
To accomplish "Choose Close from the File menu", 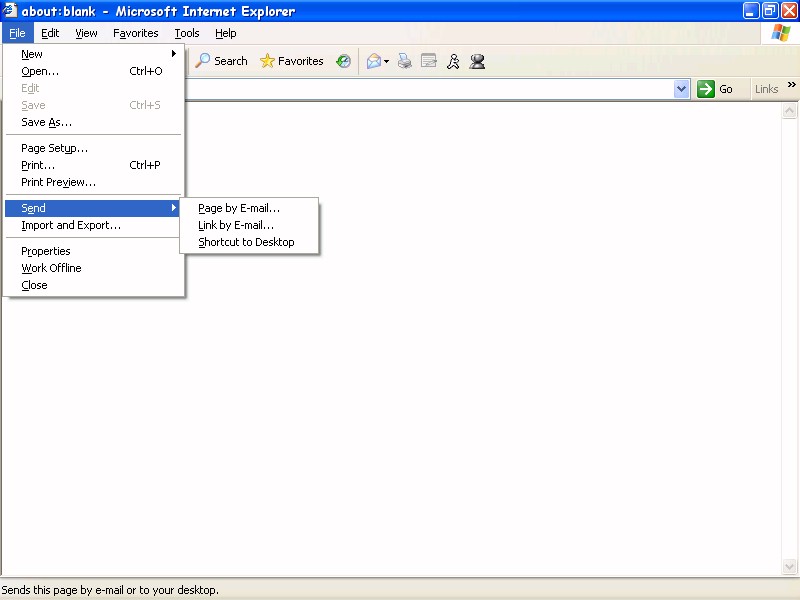I will point(93,285).
